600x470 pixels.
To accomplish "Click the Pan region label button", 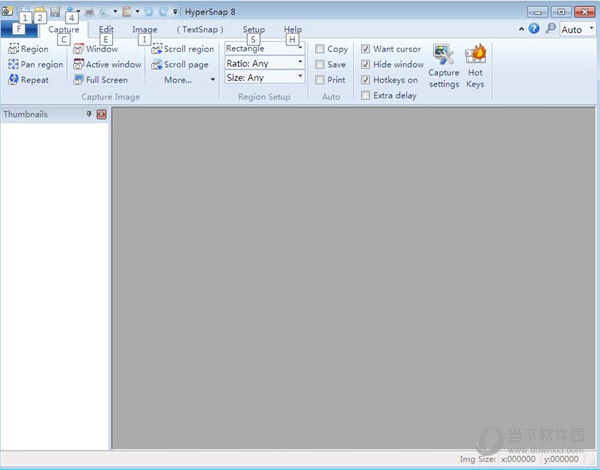I will 42,64.
